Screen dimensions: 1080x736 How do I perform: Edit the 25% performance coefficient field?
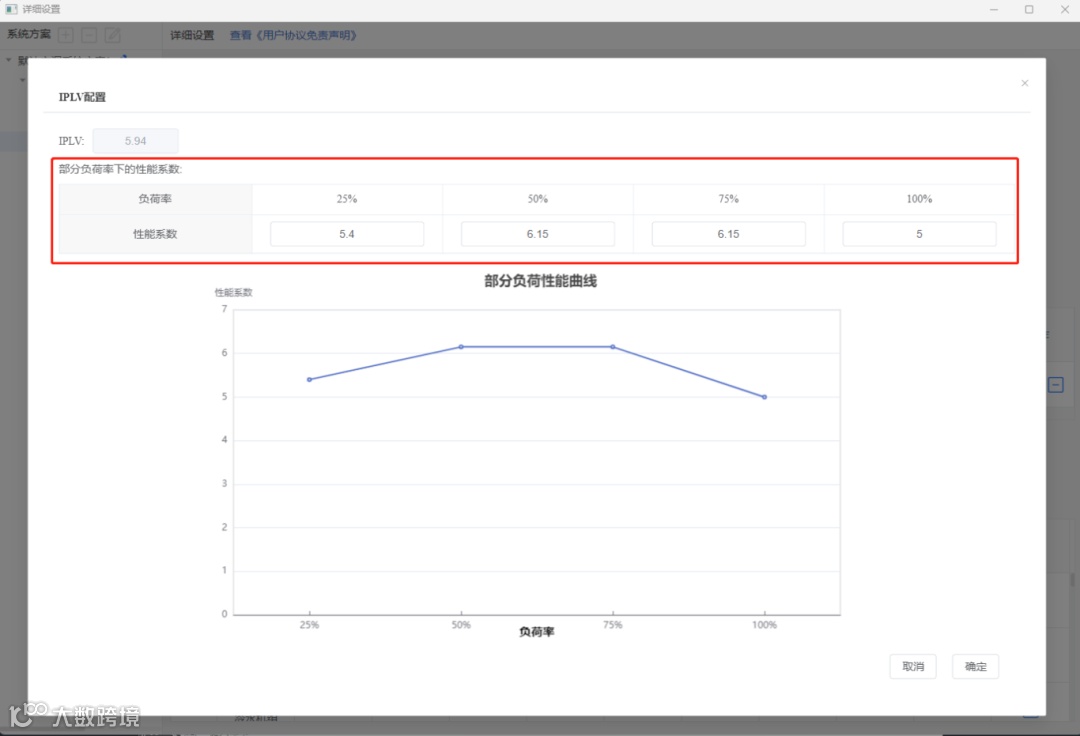pos(346,234)
